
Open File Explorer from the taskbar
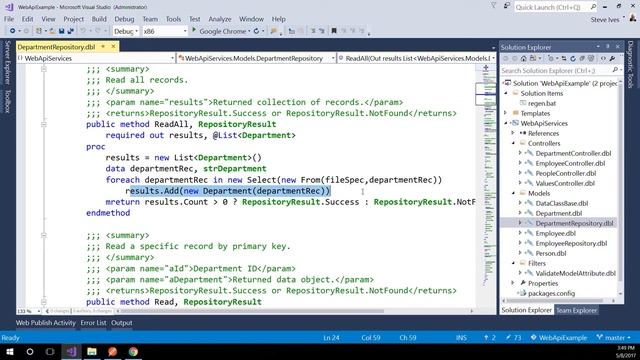(92, 351)
